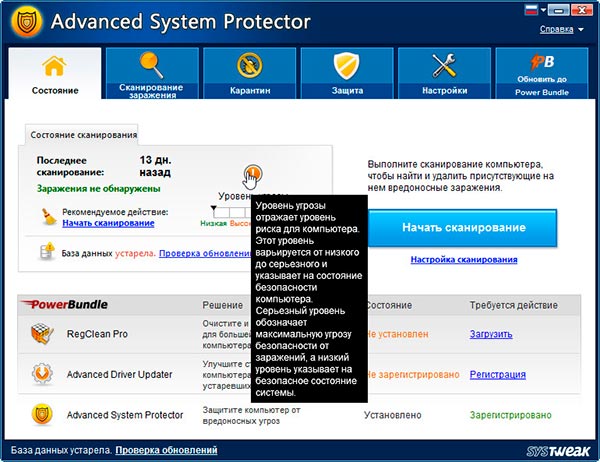Expand the language dropdown arrow beside flag
The height and width of the screenshot is (462, 600).
pyautogui.click(x=543, y=10)
